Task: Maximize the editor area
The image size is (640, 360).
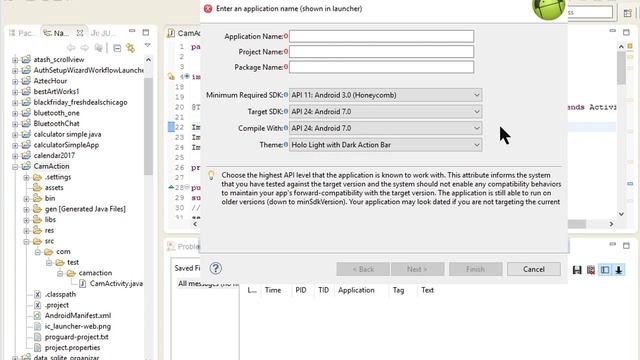Action: pos(627,32)
